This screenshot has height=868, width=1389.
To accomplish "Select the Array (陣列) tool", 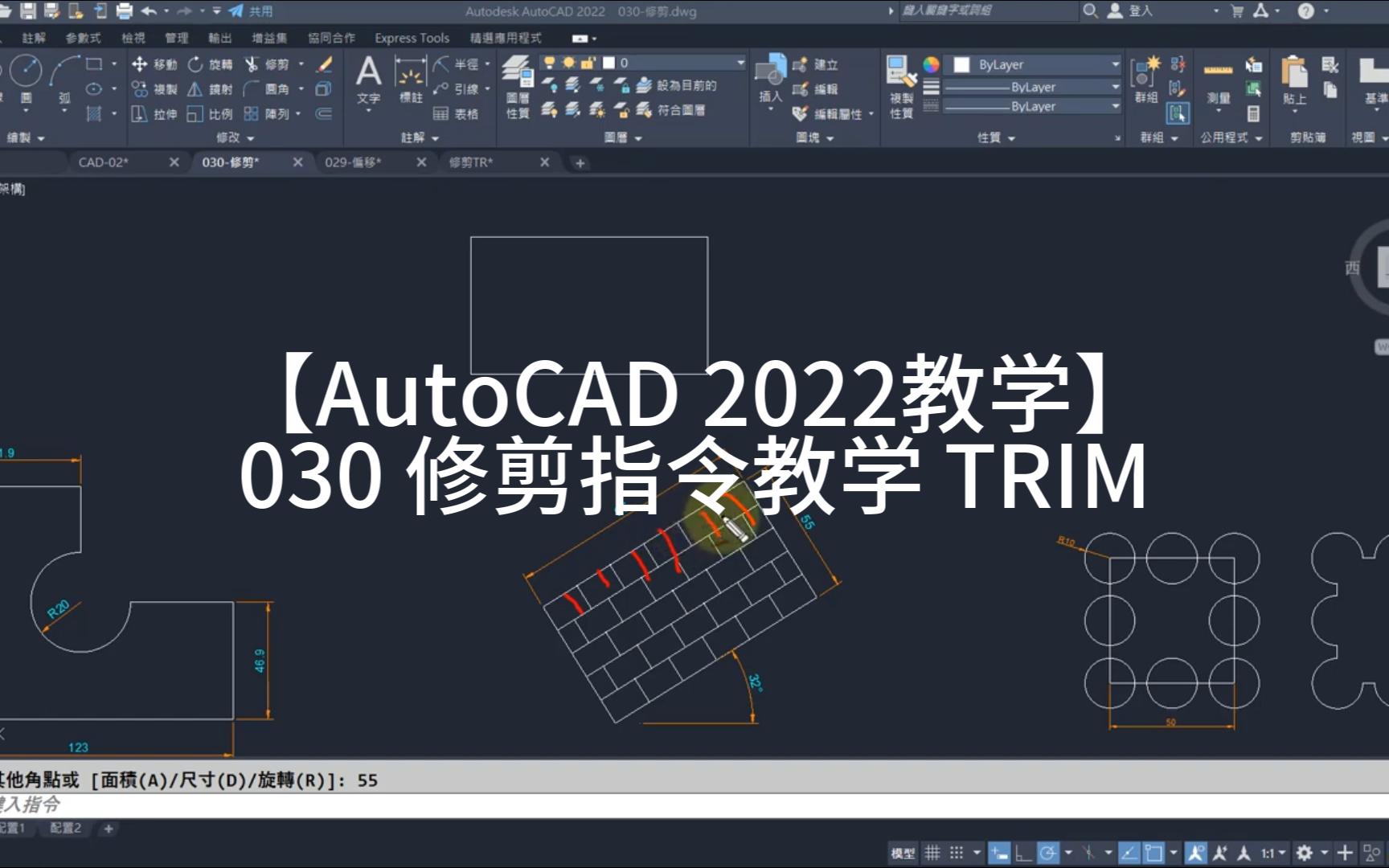I will pos(267,114).
